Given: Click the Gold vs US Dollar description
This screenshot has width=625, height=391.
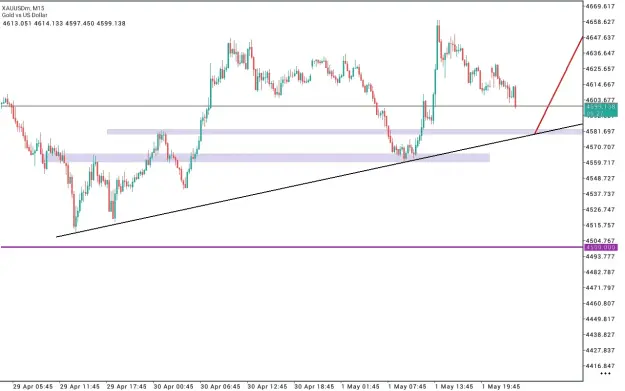Looking at the screenshot, I should [x=24, y=15].
